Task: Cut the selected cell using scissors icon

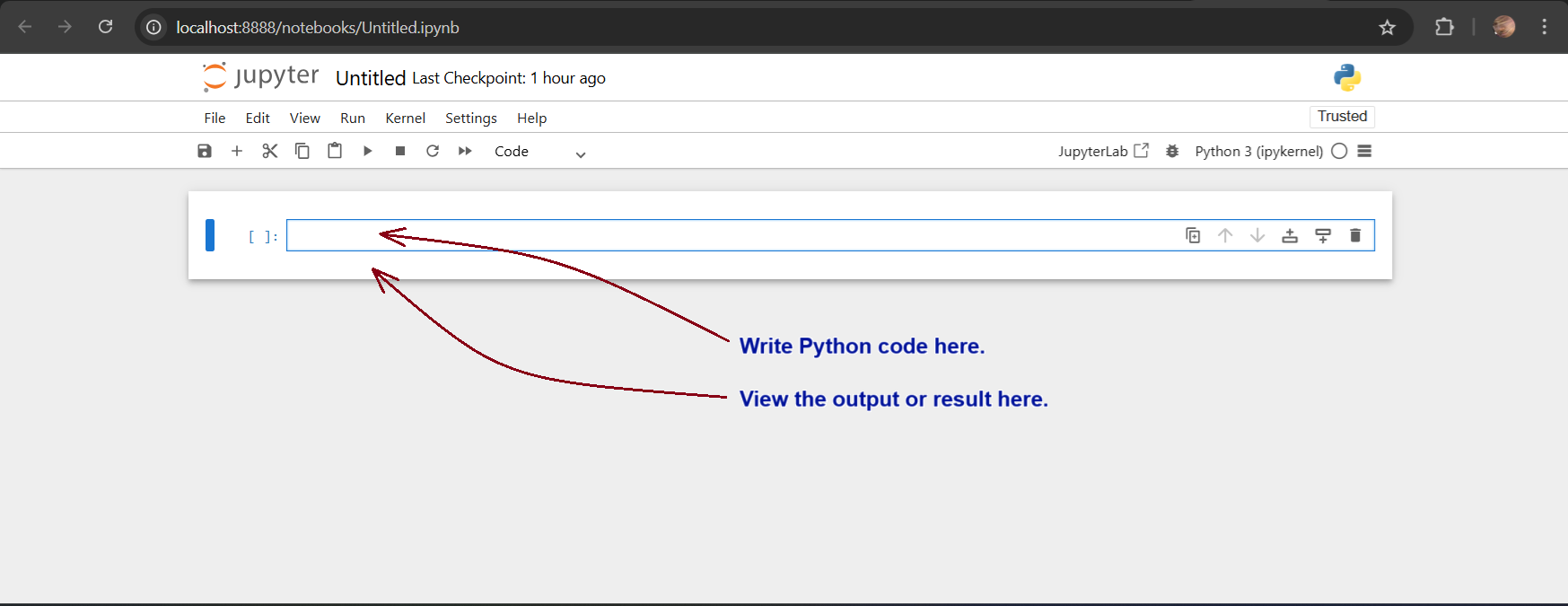Action: coord(269,151)
